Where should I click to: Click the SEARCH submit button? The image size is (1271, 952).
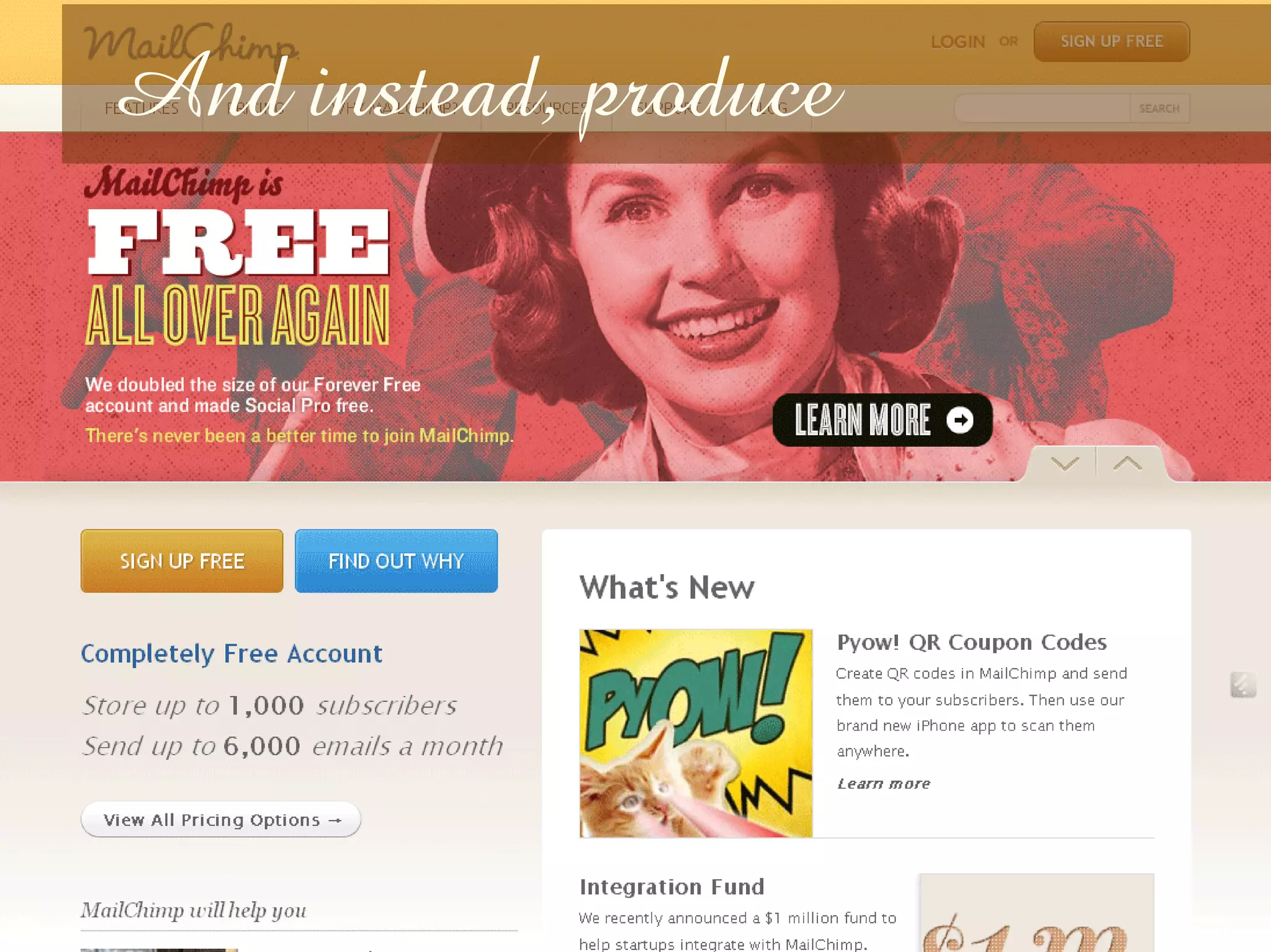pyautogui.click(x=1159, y=109)
